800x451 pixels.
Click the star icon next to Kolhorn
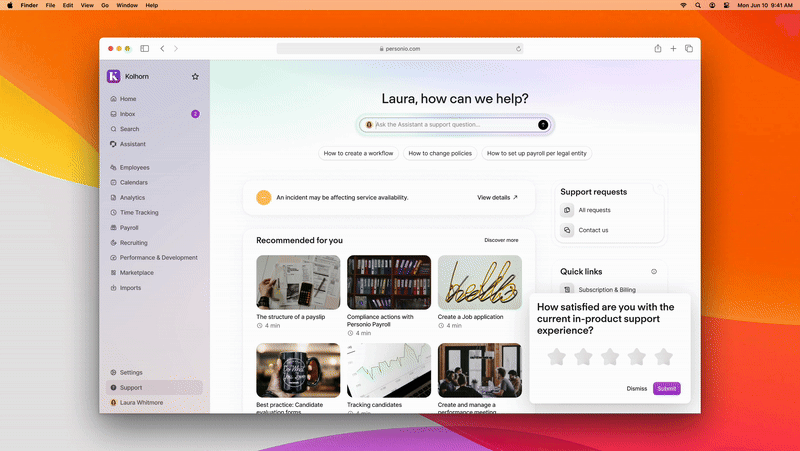(x=195, y=76)
